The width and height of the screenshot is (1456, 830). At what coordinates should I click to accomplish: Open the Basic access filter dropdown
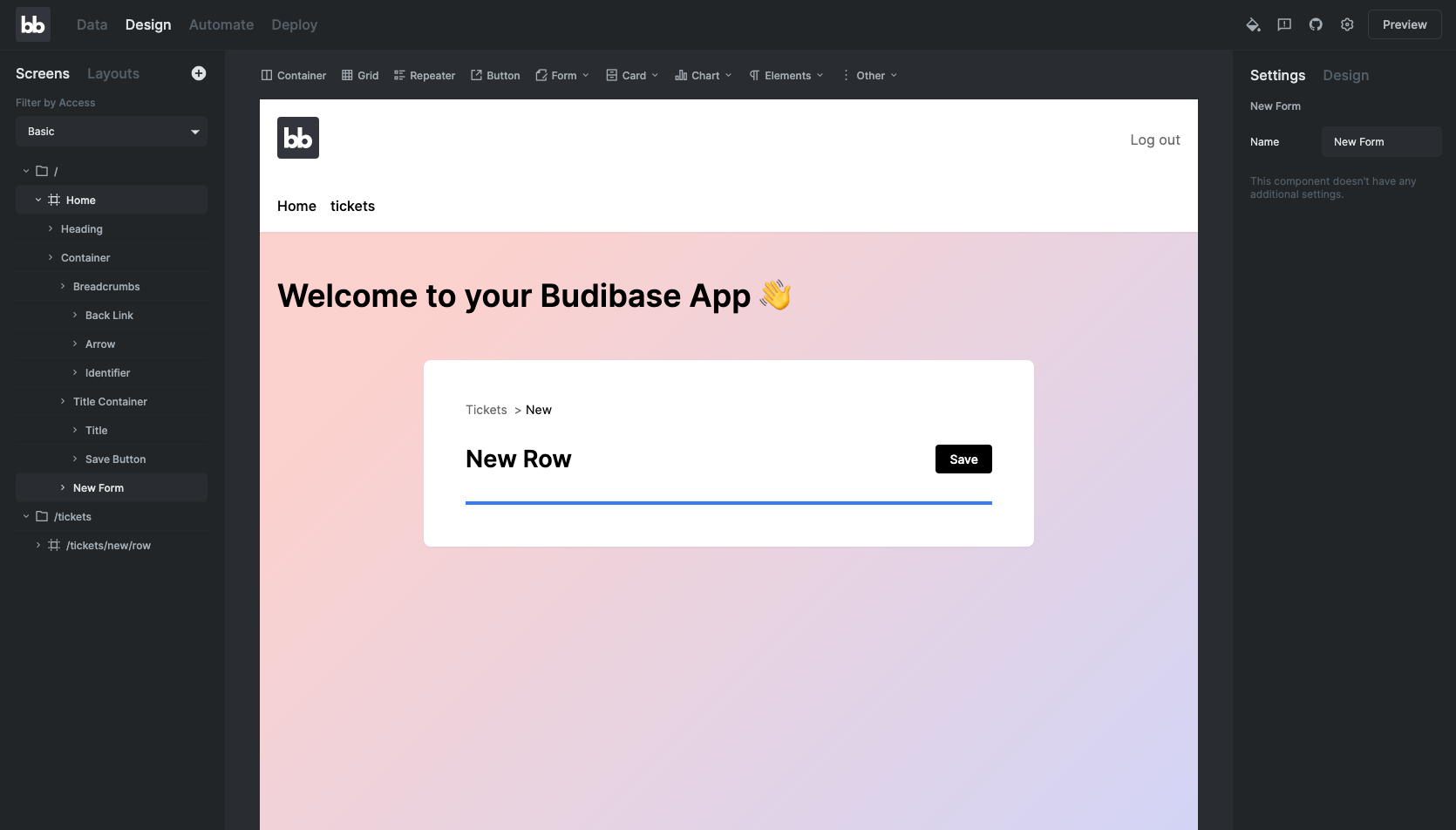(112, 132)
